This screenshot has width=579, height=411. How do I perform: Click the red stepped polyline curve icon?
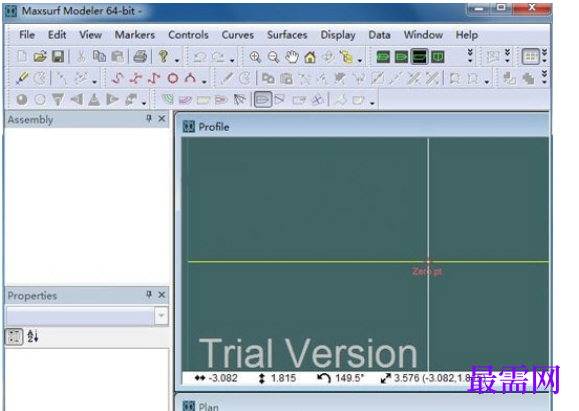click(x=154, y=78)
